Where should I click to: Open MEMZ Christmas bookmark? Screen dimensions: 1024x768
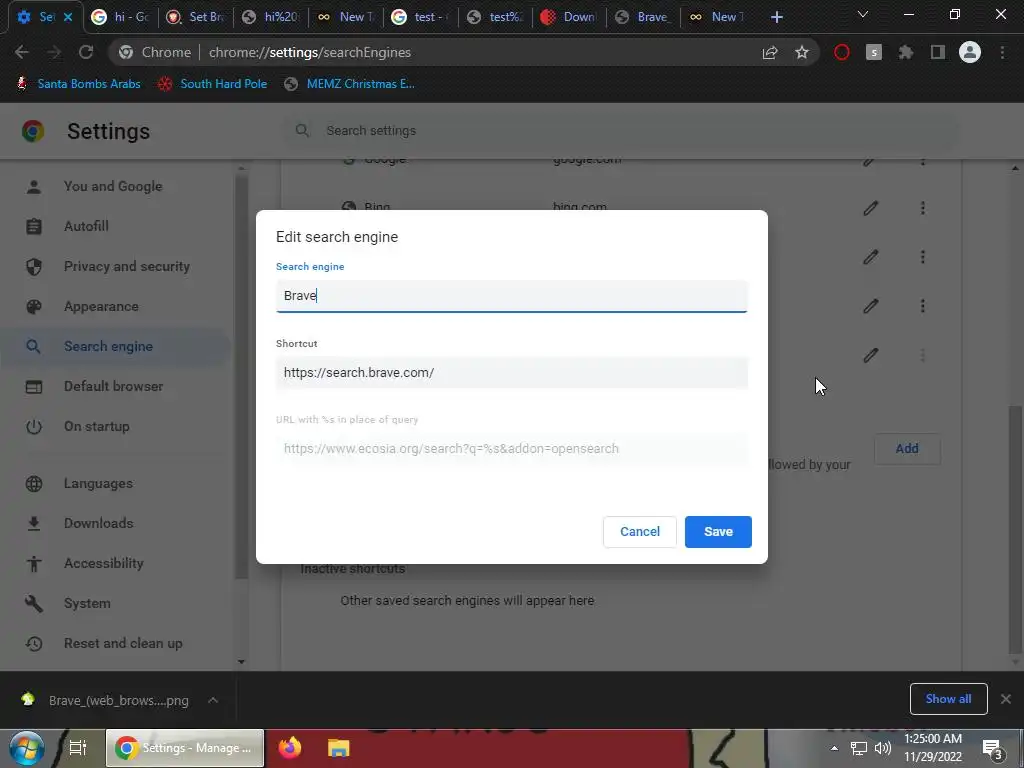tap(349, 84)
